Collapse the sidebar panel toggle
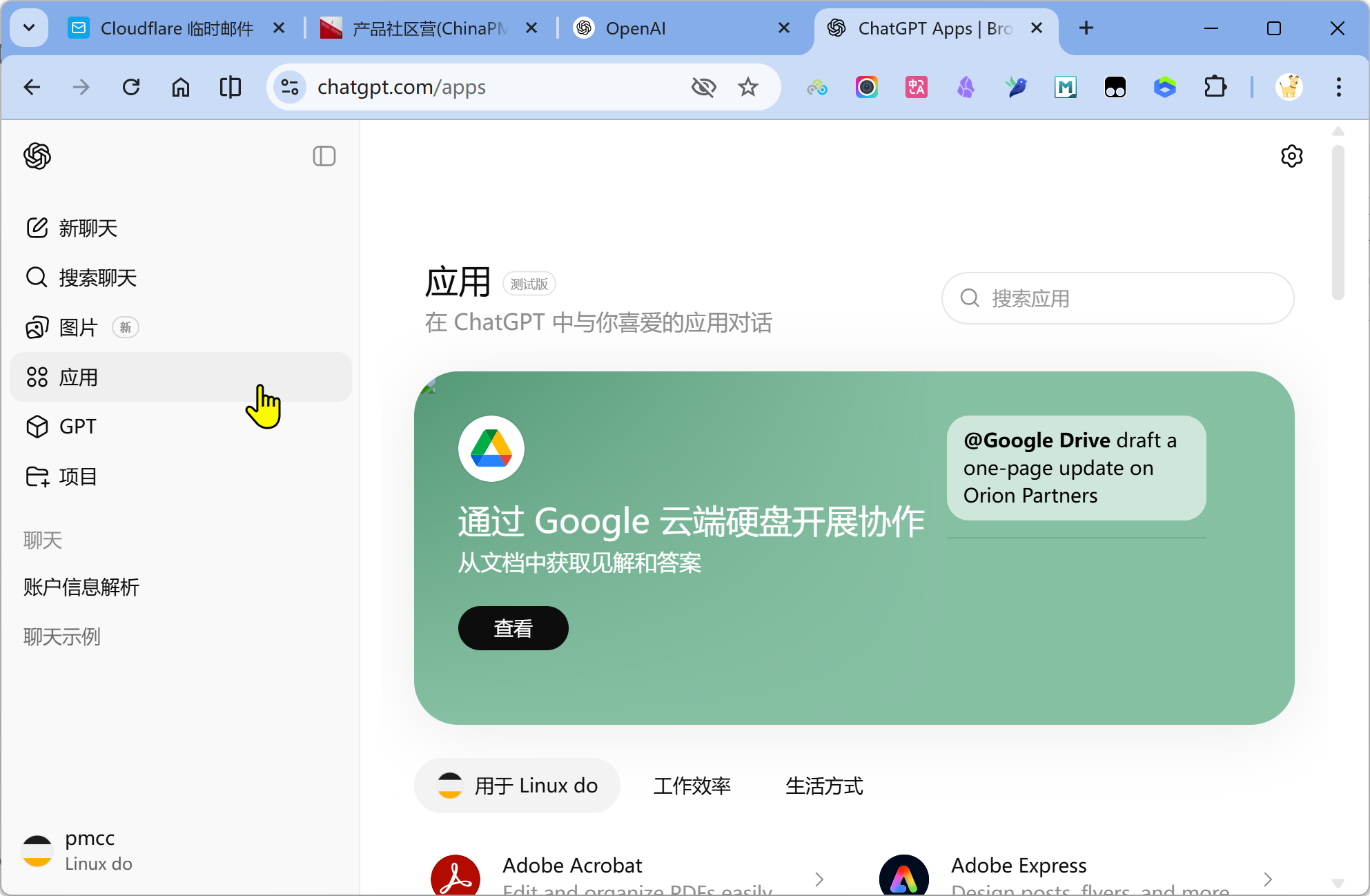This screenshot has height=896, width=1370. [324, 156]
